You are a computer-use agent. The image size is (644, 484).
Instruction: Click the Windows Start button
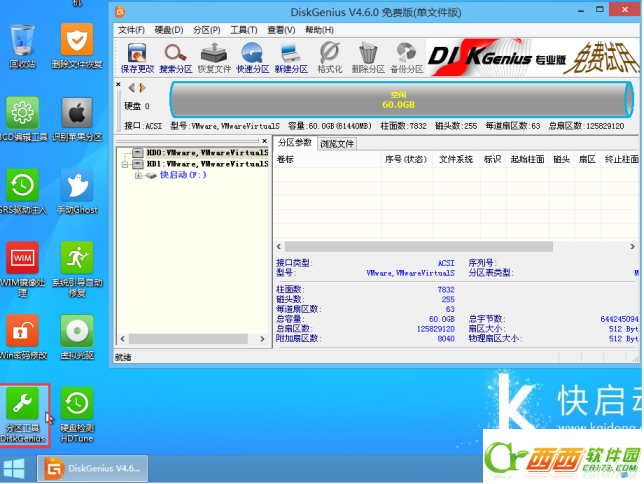click(14, 468)
